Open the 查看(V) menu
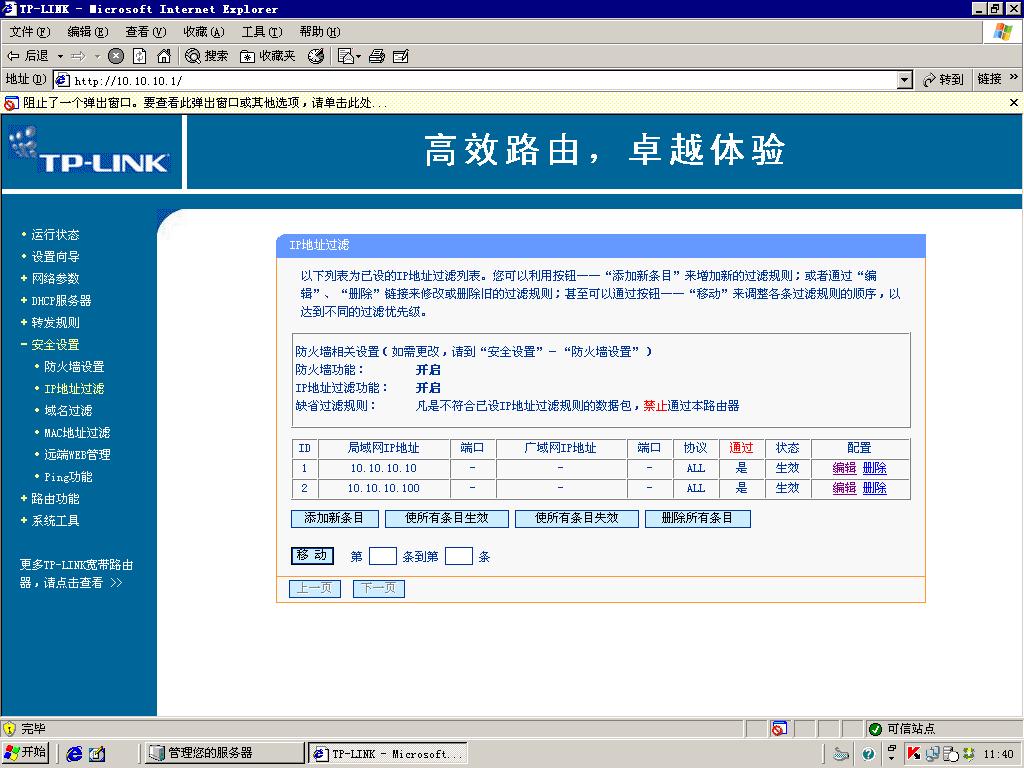The image size is (1024, 768). point(145,32)
